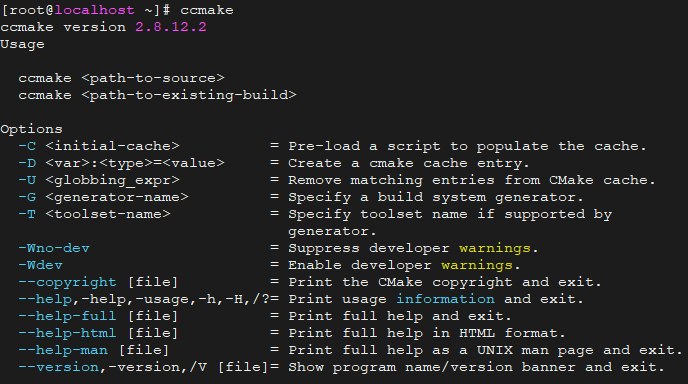Click the Options heading

point(32,129)
